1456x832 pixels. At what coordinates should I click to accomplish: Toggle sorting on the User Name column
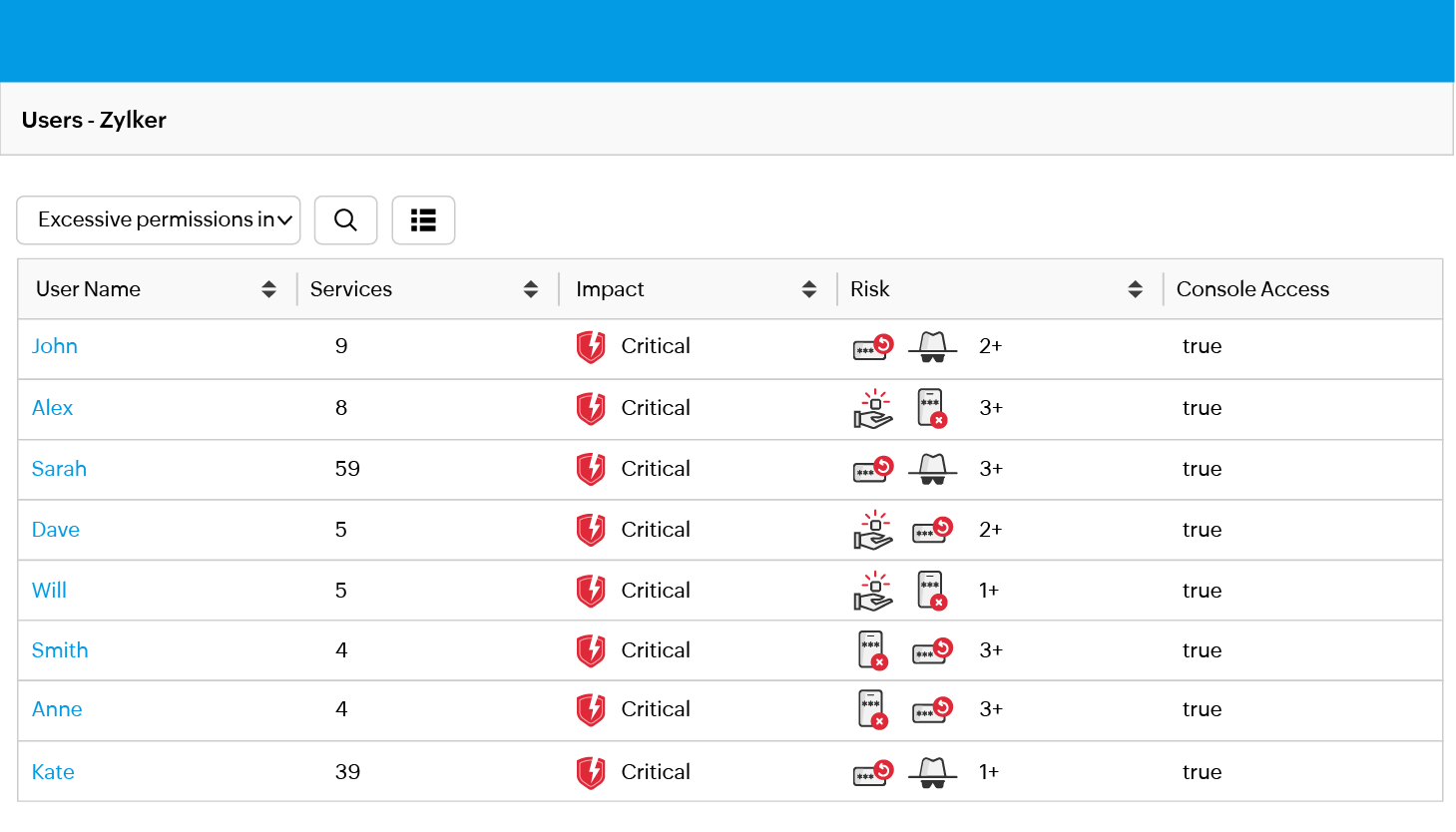[x=268, y=288]
